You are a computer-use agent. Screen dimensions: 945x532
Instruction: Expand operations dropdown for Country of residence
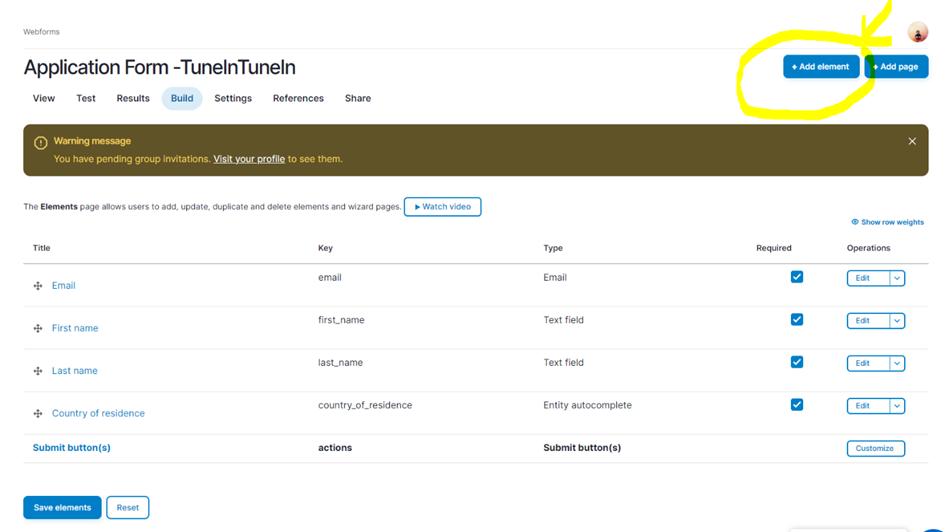(897, 406)
